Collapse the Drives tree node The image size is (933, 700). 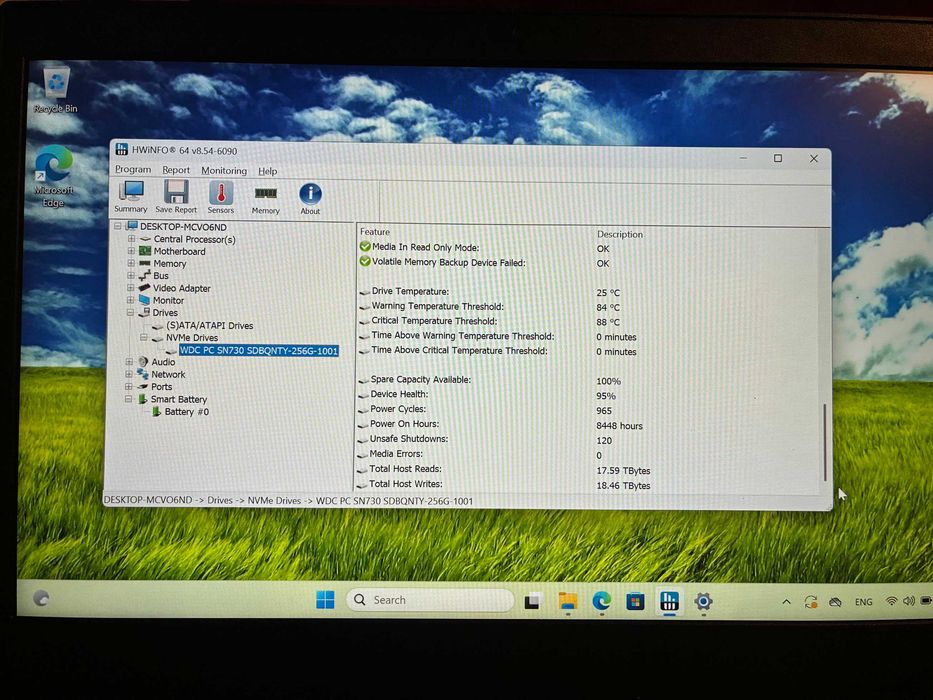[x=130, y=312]
